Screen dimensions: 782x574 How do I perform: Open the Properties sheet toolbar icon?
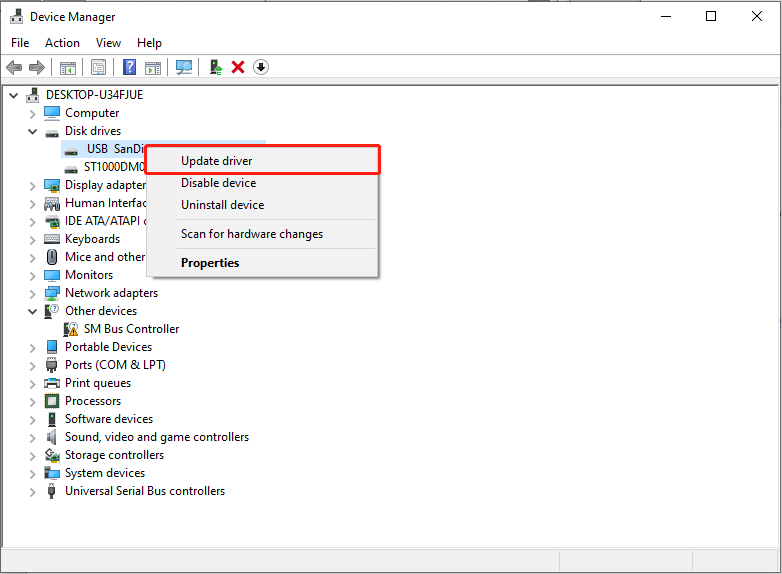tap(98, 67)
